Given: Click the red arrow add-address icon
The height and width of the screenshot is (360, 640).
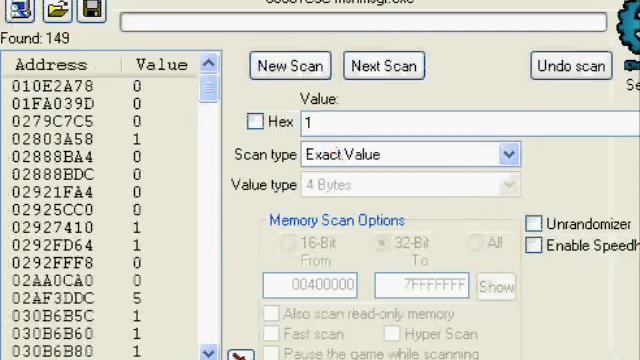Looking at the screenshot, I should coord(241,355).
